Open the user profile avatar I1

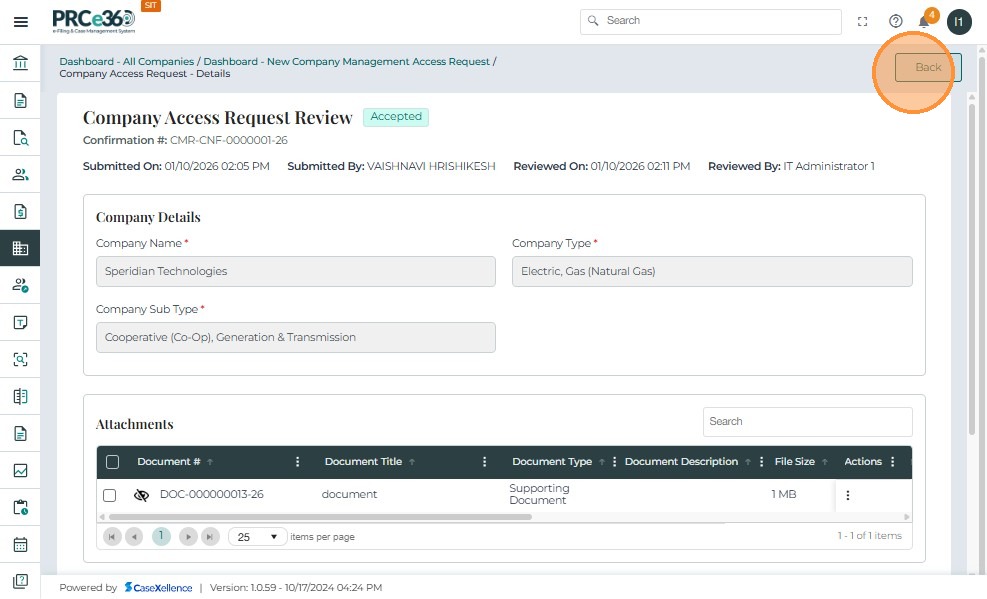tap(959, 22)
